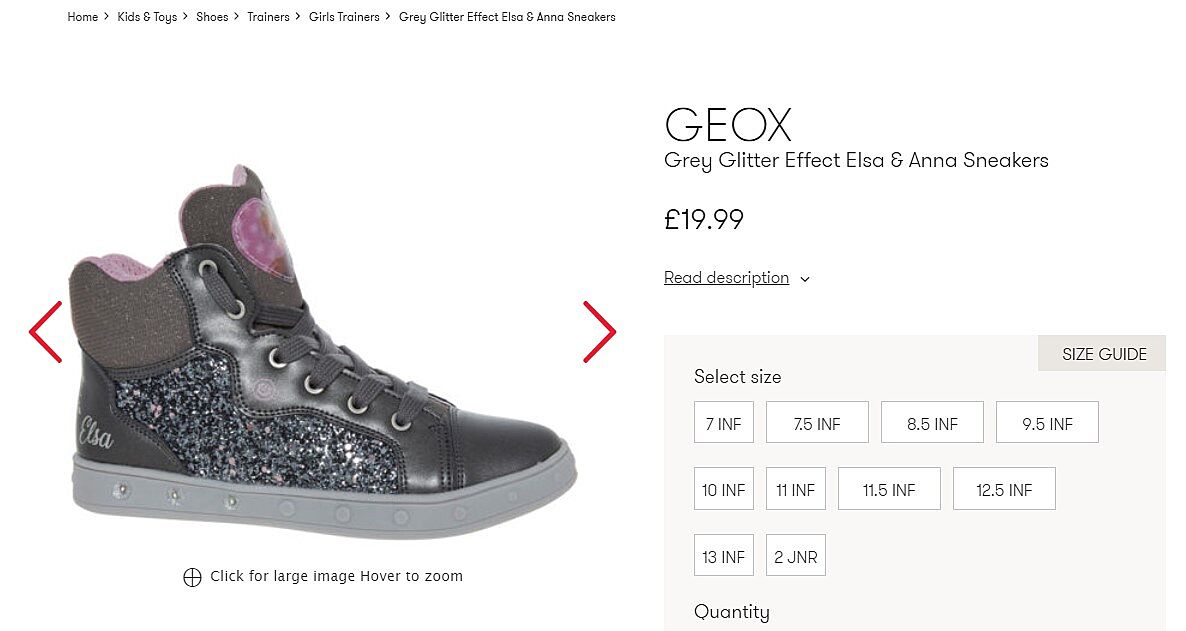The height and width of the screenshot is (631, 1186).
Task: Select size 10 INF
Action: click(x=723, y=490)
